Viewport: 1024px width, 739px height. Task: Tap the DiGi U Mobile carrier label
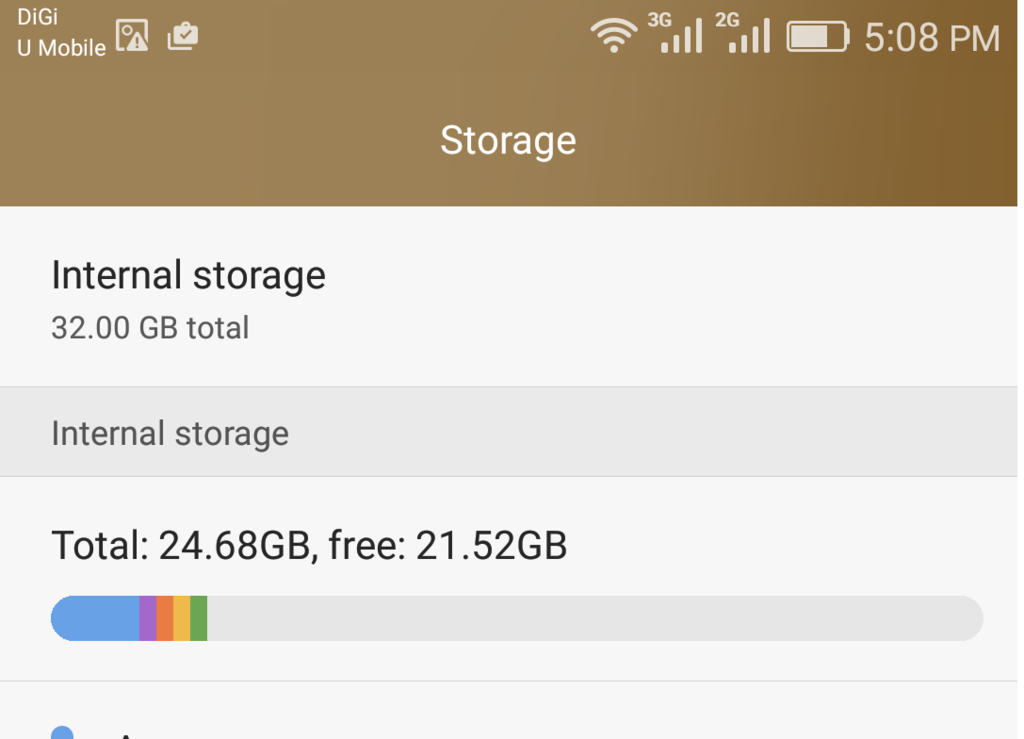tap(61, 33)
